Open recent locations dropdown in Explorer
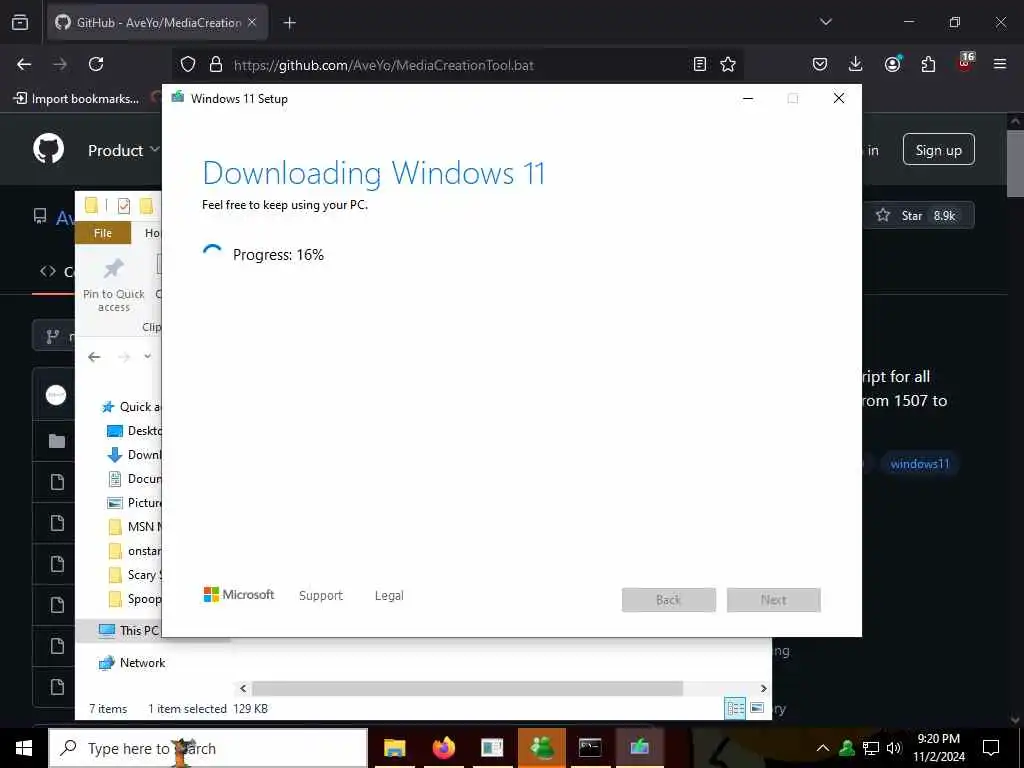The width and height of the screenshot is (1024, 768). click(148, 356)
